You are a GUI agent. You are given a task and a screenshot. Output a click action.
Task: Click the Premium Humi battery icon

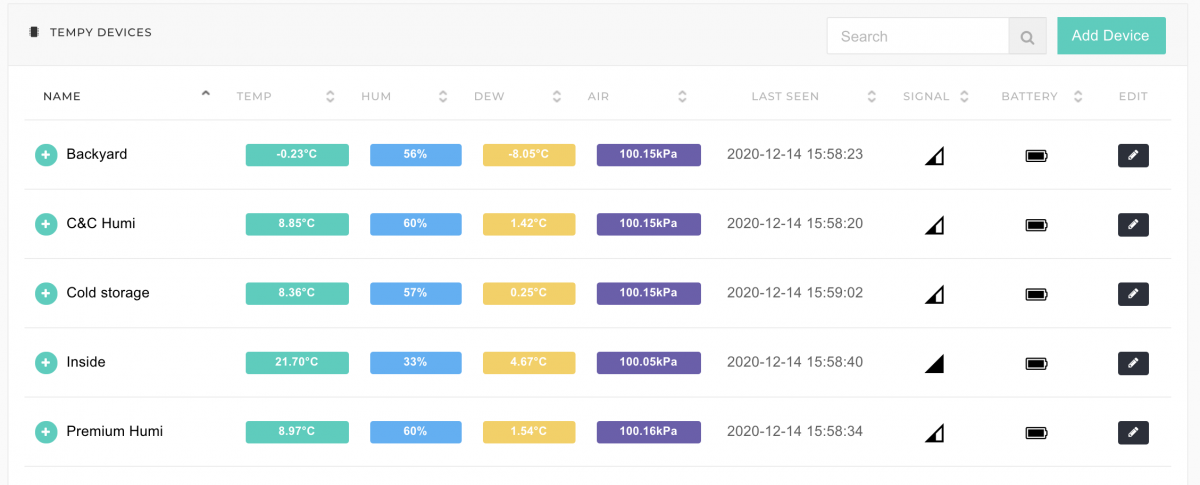click(1037, 433)
